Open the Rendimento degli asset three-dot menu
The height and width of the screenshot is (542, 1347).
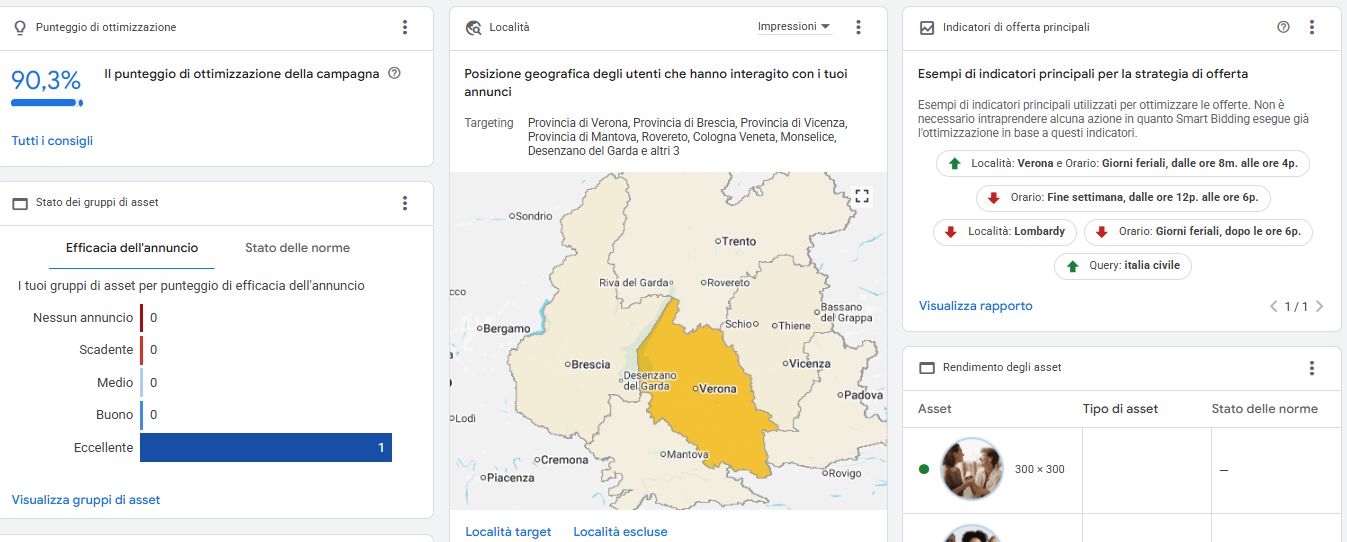click(x=1312, y=368)
